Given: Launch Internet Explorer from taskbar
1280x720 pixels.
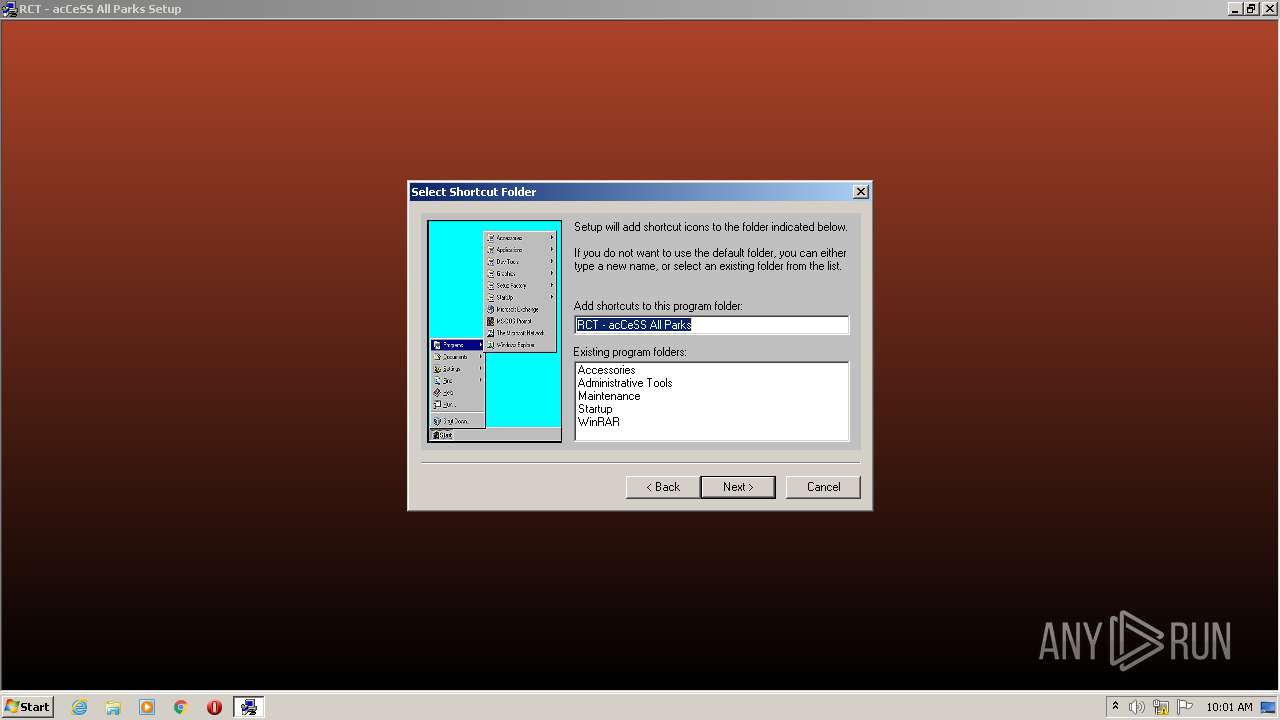Looking at the screenshot, I should [x=79, y=707].
